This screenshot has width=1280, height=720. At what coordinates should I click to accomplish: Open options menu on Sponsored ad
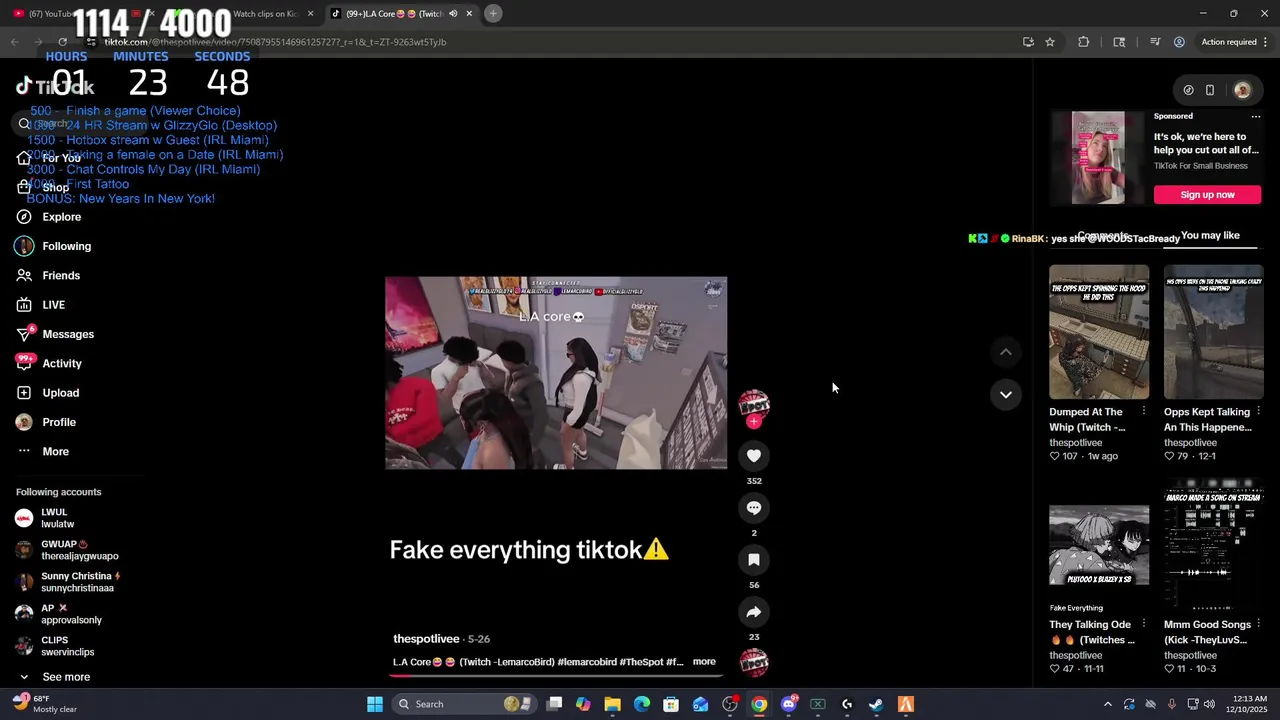[x=1256, y=116]
